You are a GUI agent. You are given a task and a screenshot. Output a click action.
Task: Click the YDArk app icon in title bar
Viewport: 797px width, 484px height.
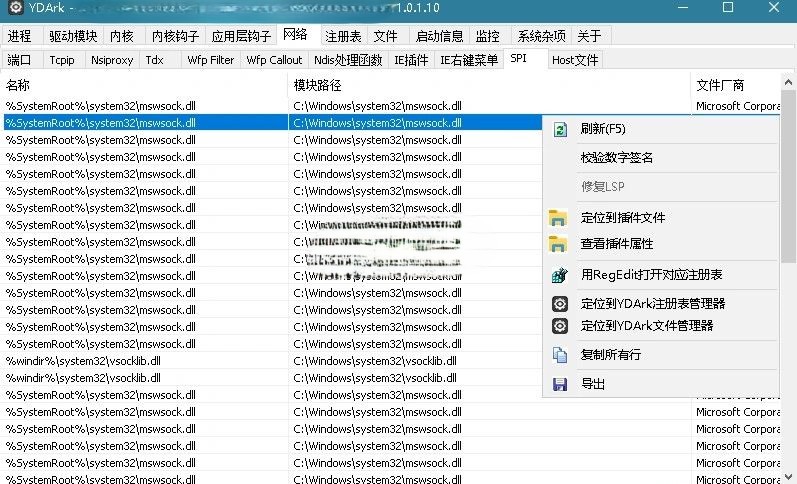(16, 7)
